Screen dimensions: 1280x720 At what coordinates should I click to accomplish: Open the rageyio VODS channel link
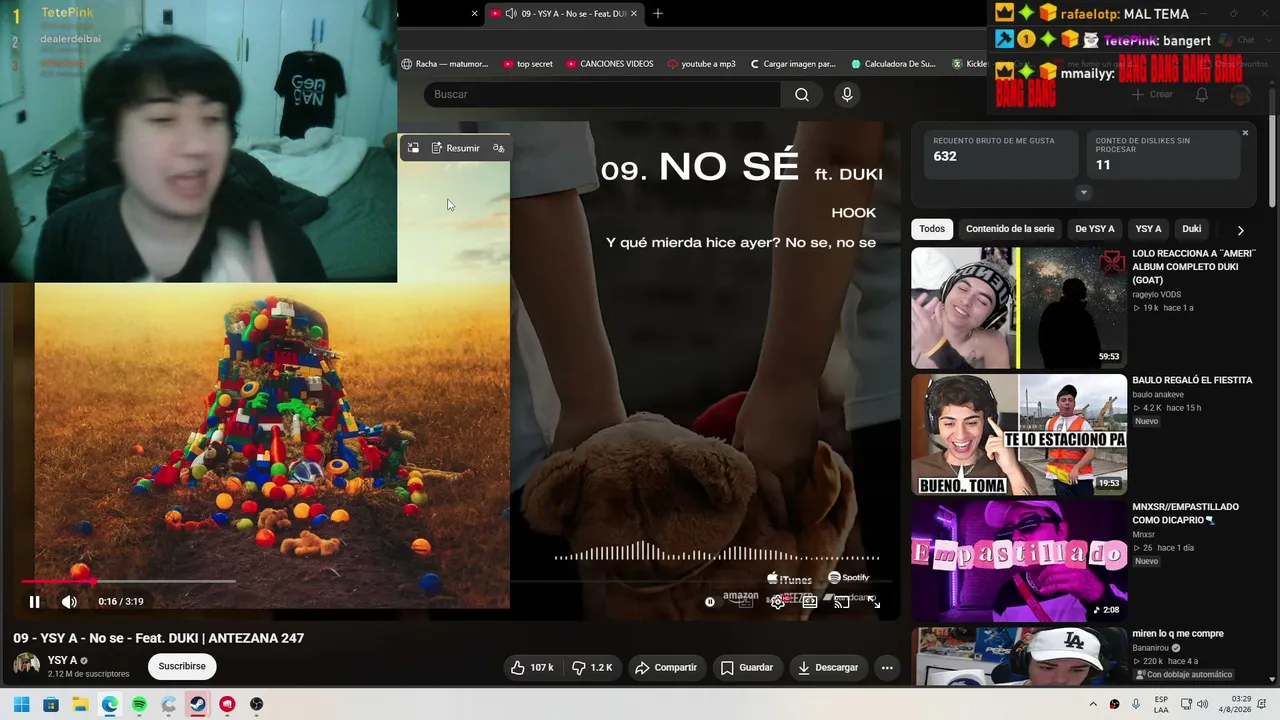[x=1156, y=295]
